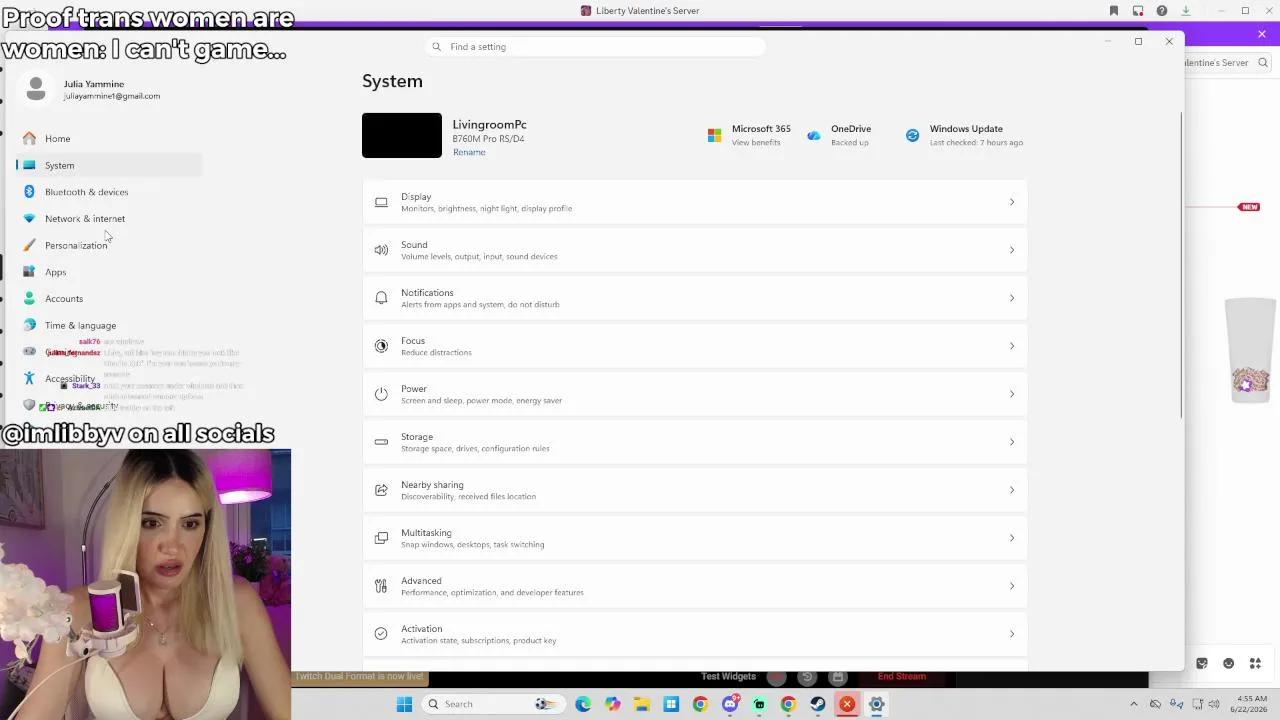1280x720 pixels.
Task: Expand the Sound settings chevron
Action: tap(1011, 250)
